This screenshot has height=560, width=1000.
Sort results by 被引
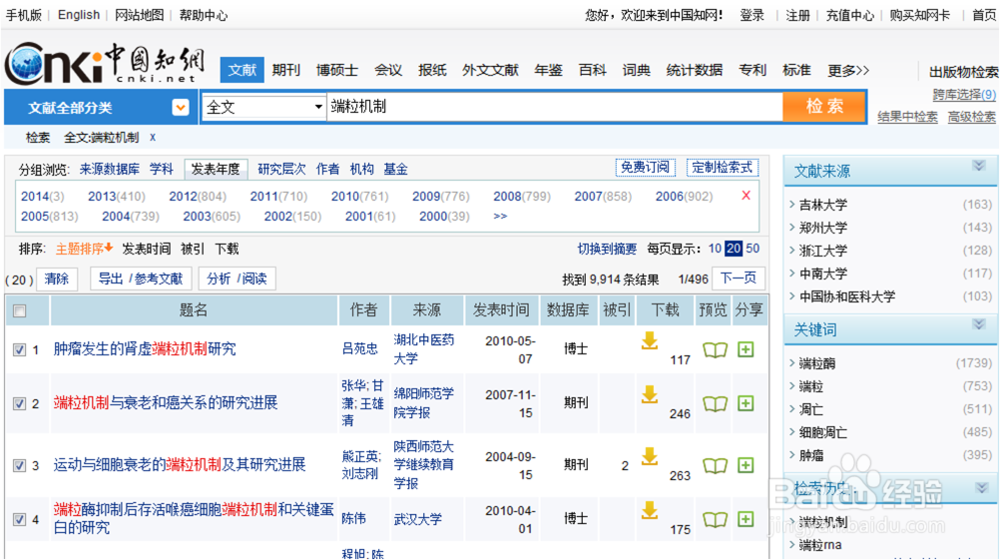[x=192, y=249]
